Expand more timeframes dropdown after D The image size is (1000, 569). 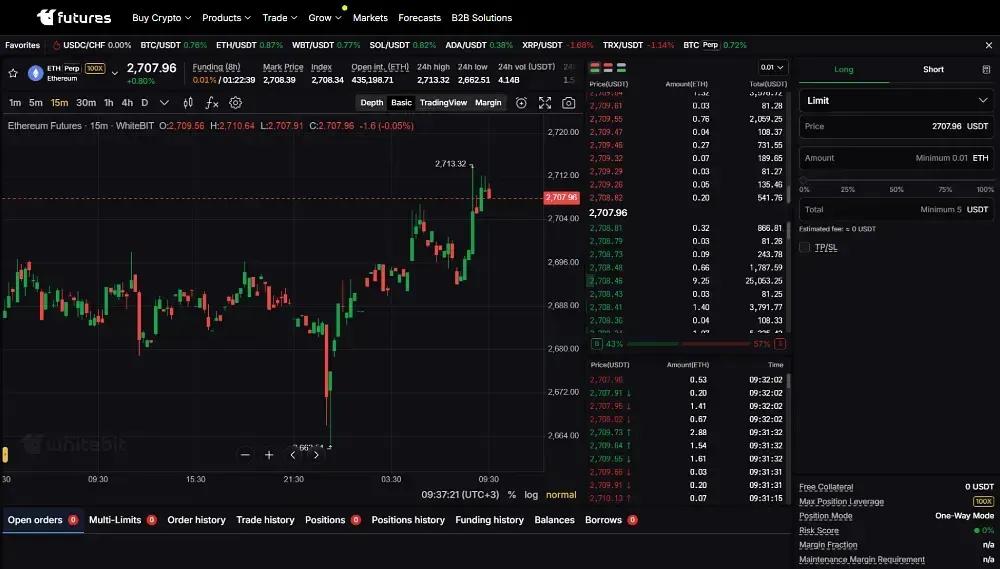(x=164, y=103)
